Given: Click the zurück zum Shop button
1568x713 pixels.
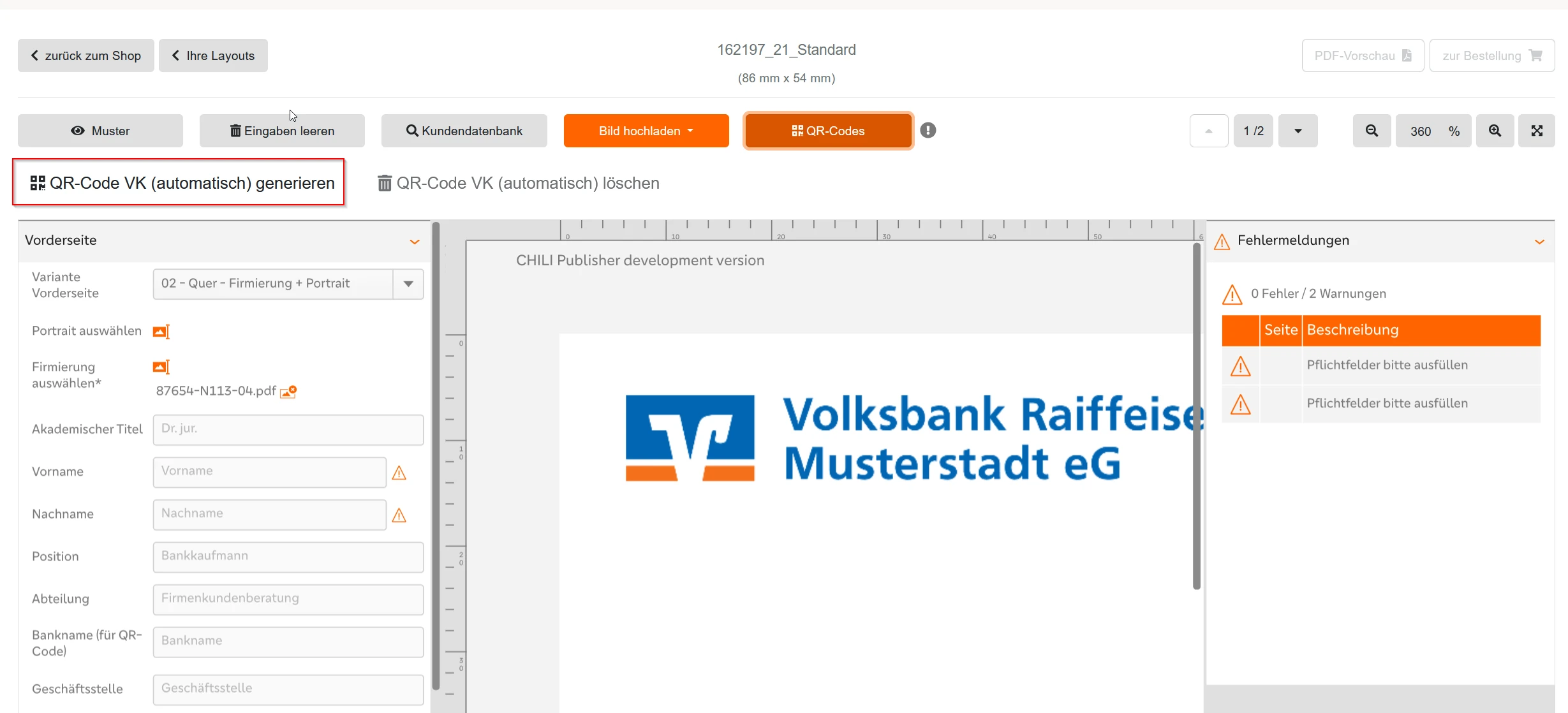Looking at the screenshot, I should point(86,55).
